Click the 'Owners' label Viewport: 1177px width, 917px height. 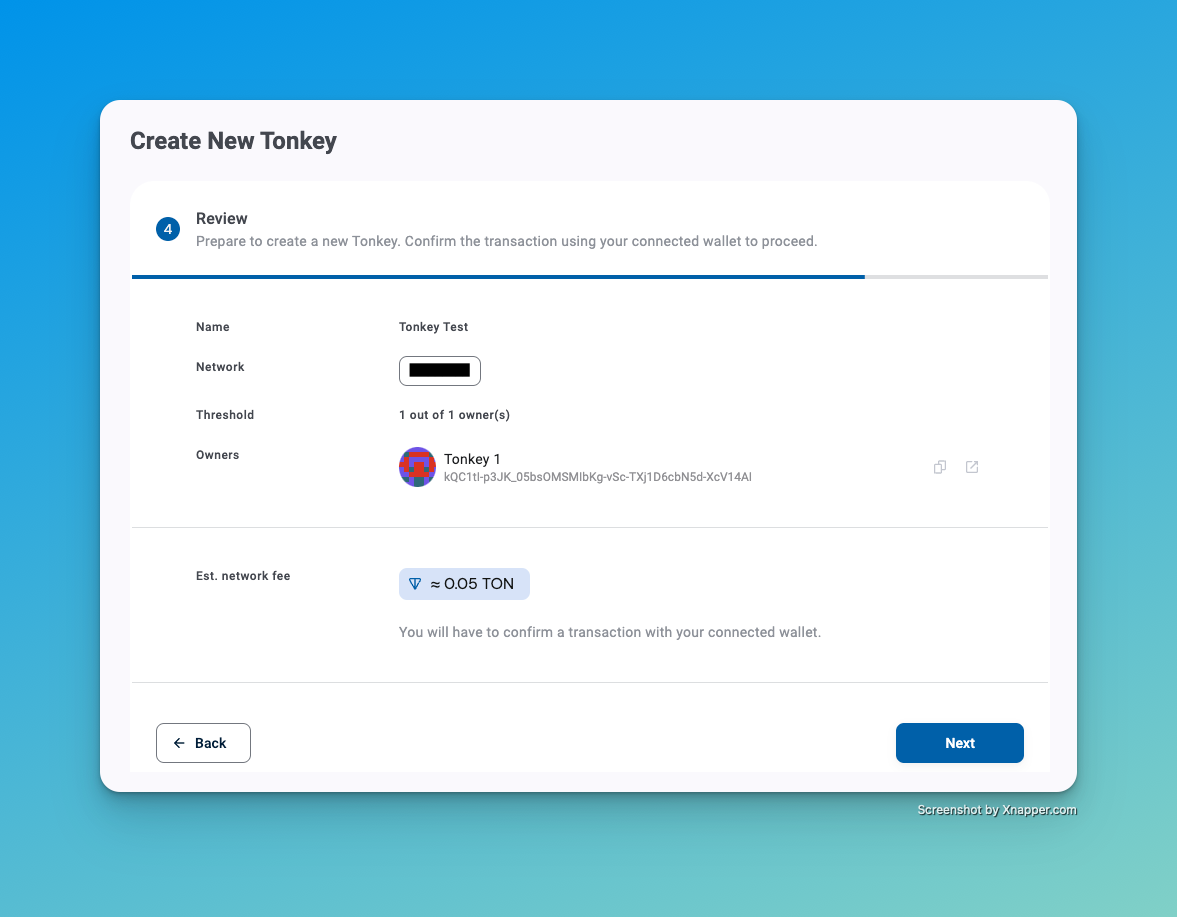click(218, 455)
